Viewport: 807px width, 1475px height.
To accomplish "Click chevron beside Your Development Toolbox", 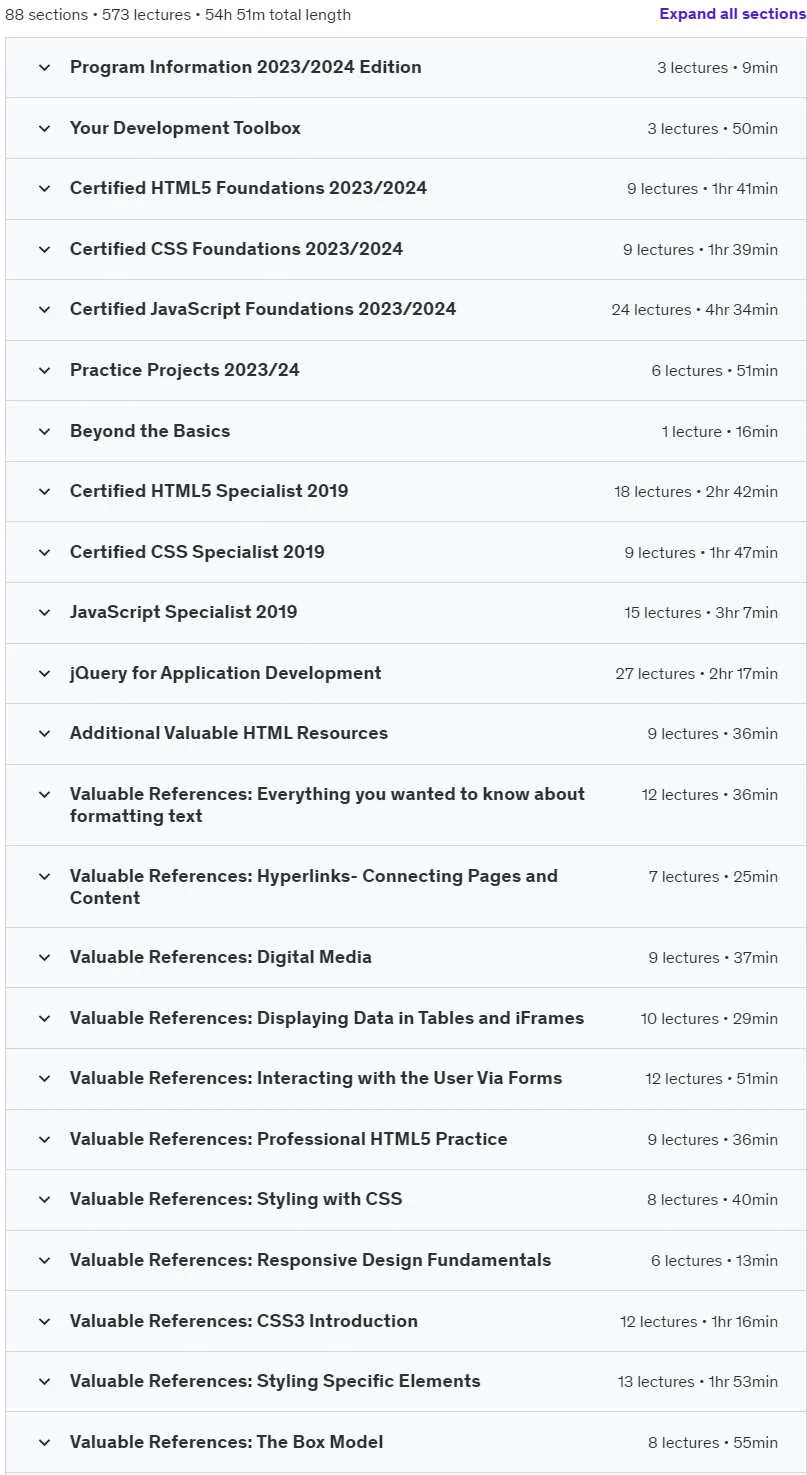I will pos(44,128).
